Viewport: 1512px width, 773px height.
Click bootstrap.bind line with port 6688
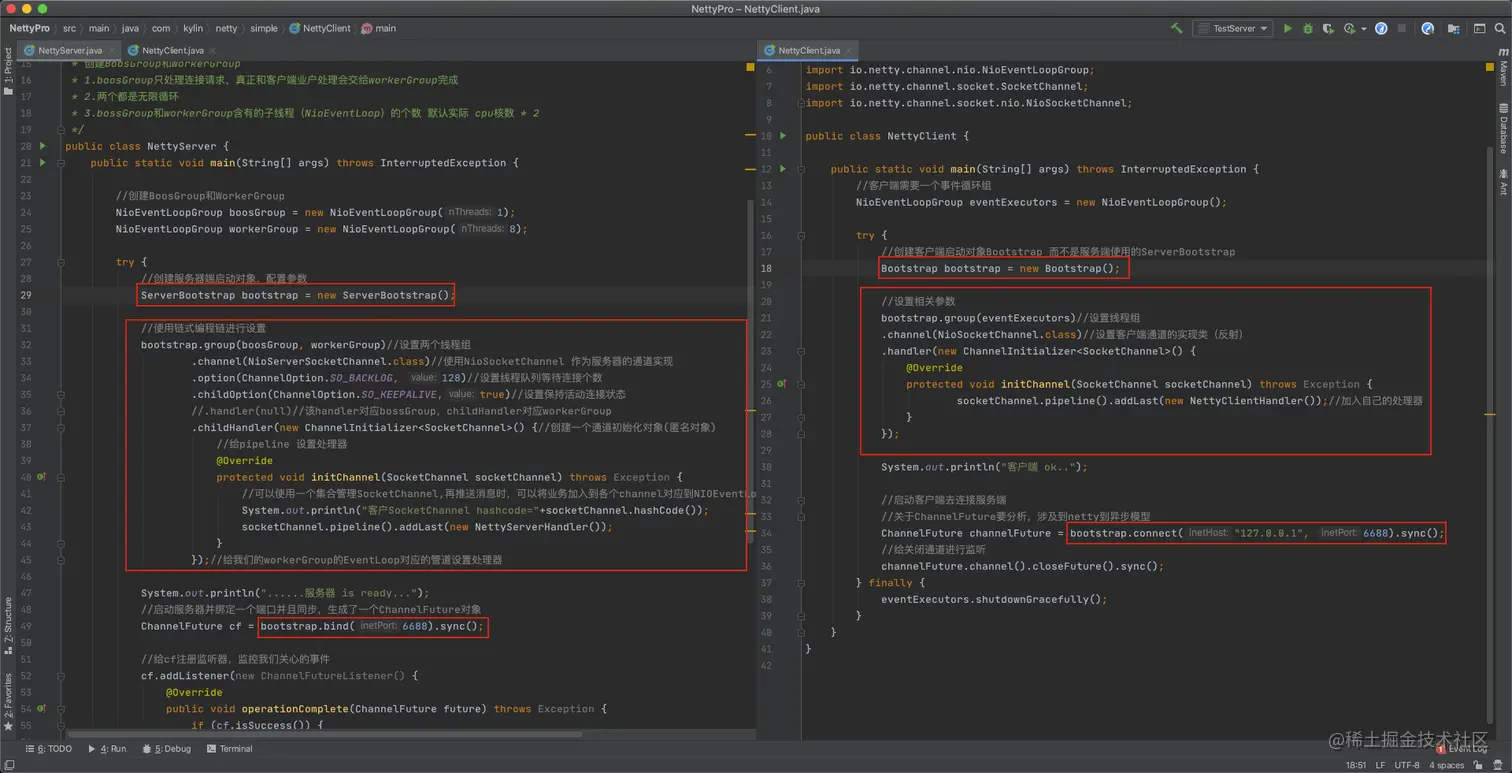[x=372, y=626]
